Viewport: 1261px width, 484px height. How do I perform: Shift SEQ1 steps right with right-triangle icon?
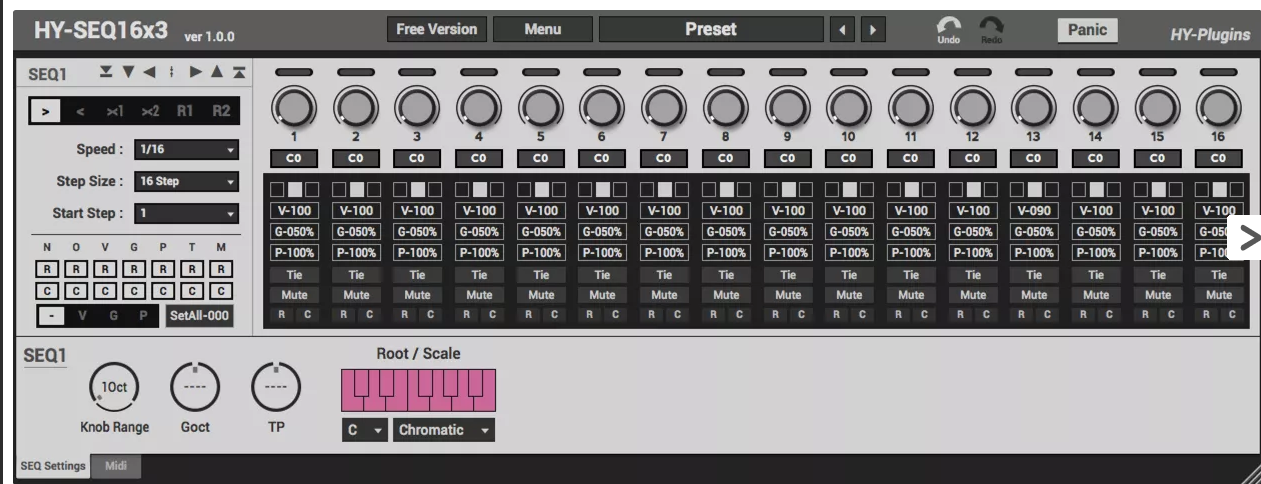[196, 73]
